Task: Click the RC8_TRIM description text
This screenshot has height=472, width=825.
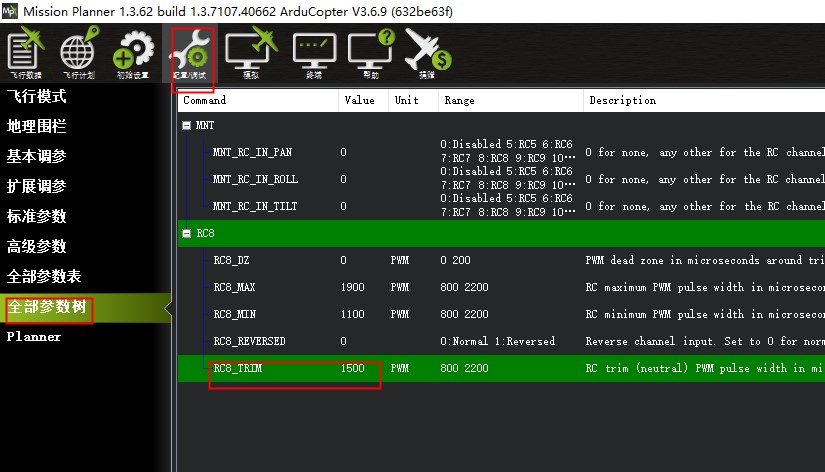Action: (704, 368)
